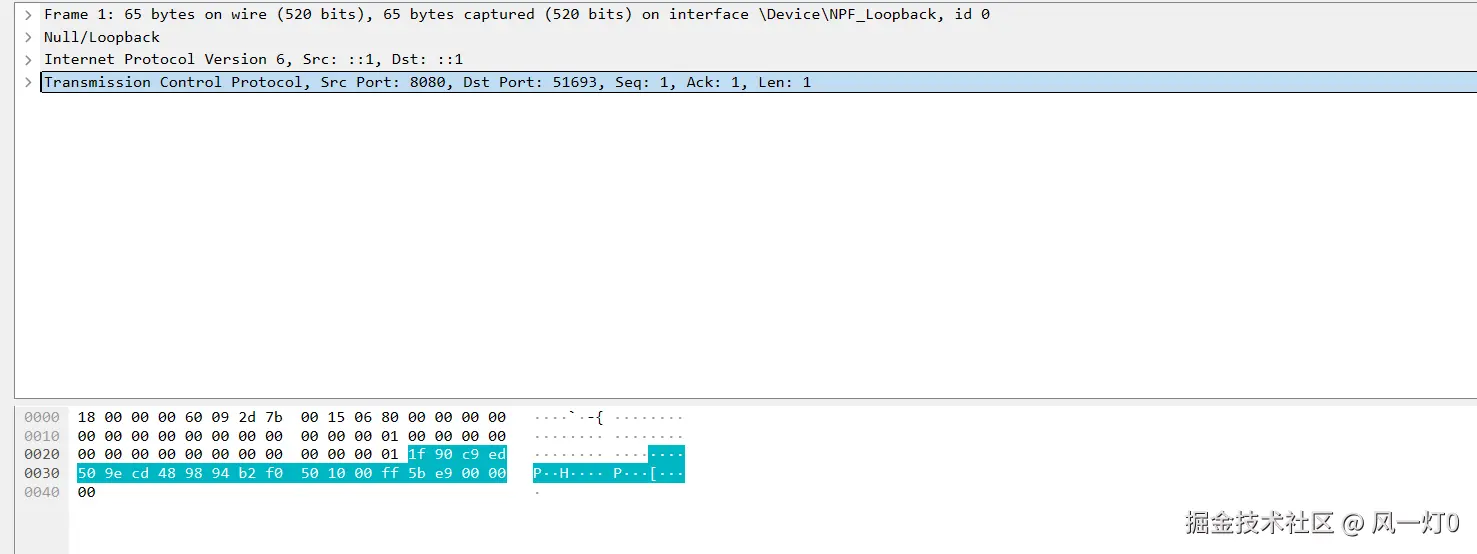Select the Transmission Control Protocol row
Image resolution: width=1477 pixels, height=554 pixels.
(758, 82)
